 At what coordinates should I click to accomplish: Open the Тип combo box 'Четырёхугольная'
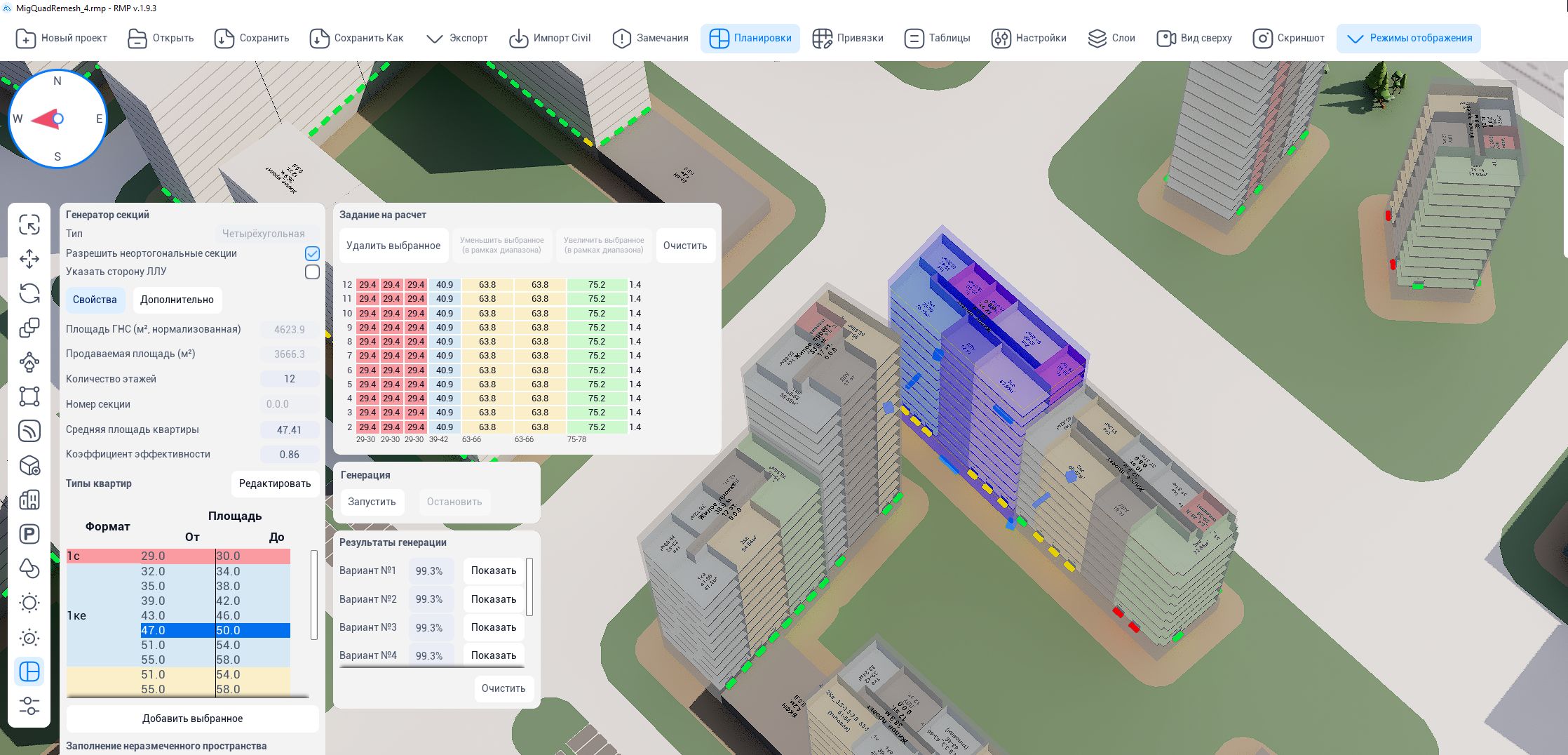point(264,234)
